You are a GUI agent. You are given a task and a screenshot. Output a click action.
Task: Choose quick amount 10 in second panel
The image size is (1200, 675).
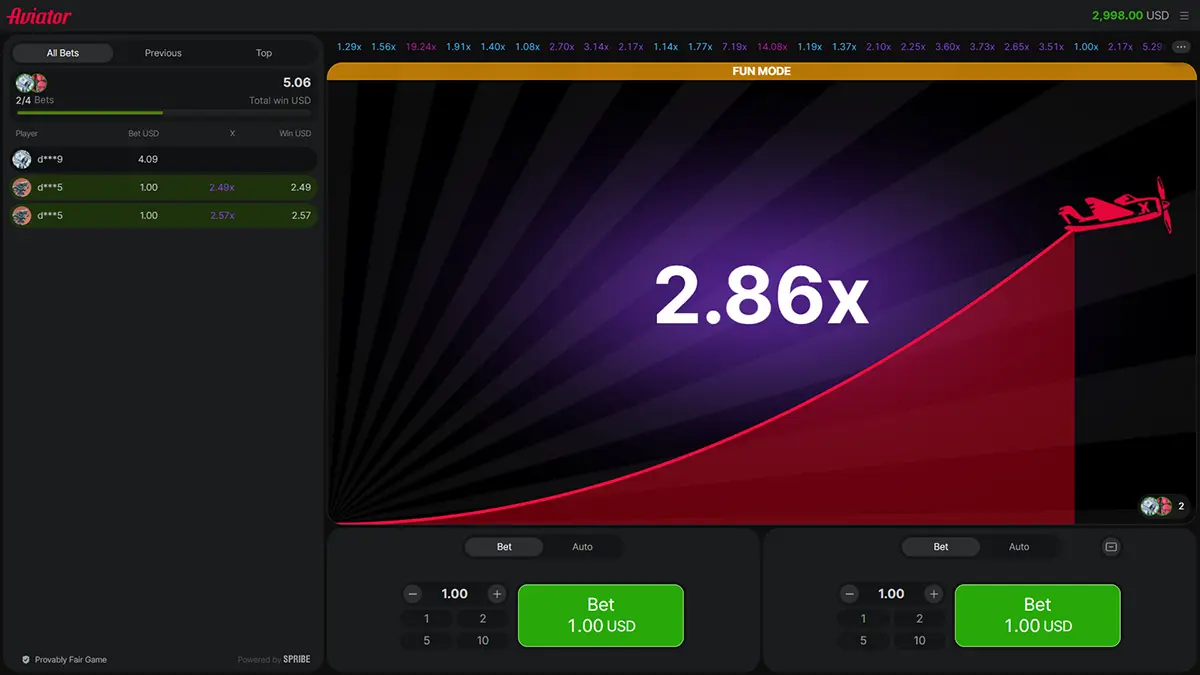(x=920, y=640)
